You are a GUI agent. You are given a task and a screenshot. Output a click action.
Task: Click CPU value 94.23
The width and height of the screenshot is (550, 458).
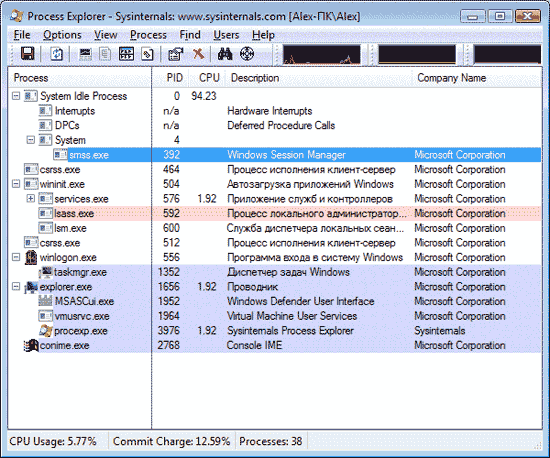(x=204, y=96)
